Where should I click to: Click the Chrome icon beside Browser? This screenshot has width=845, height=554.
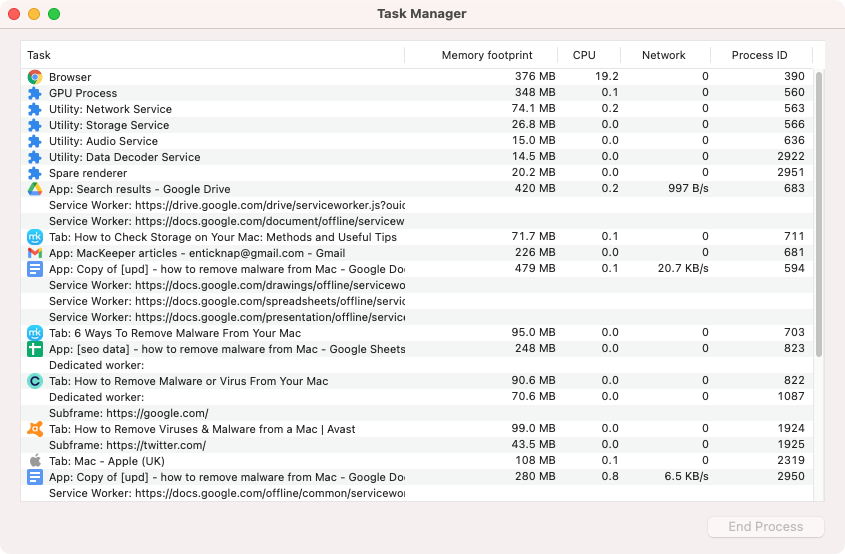point(34,77)
